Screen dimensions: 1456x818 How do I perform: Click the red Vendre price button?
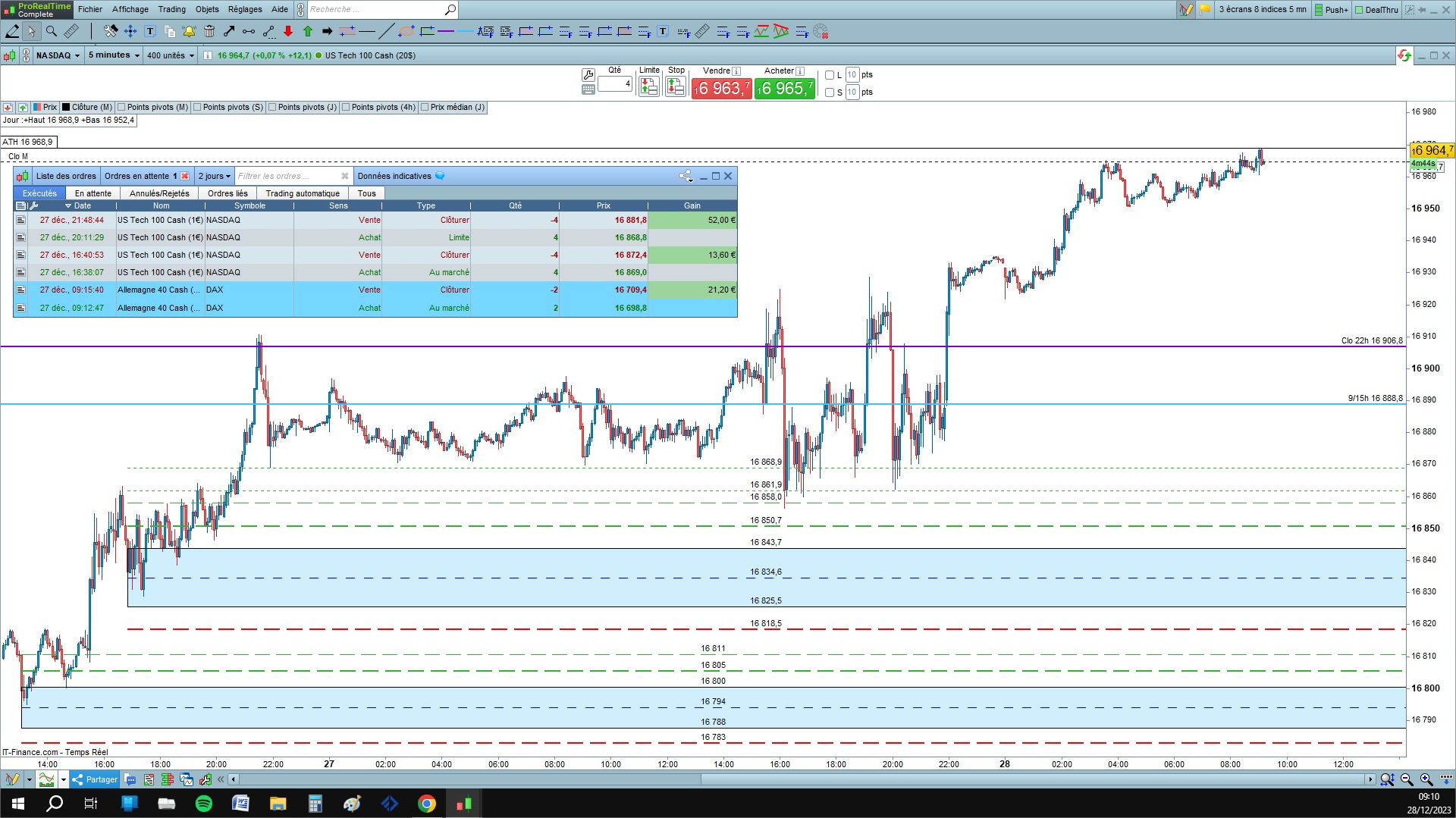721,89
